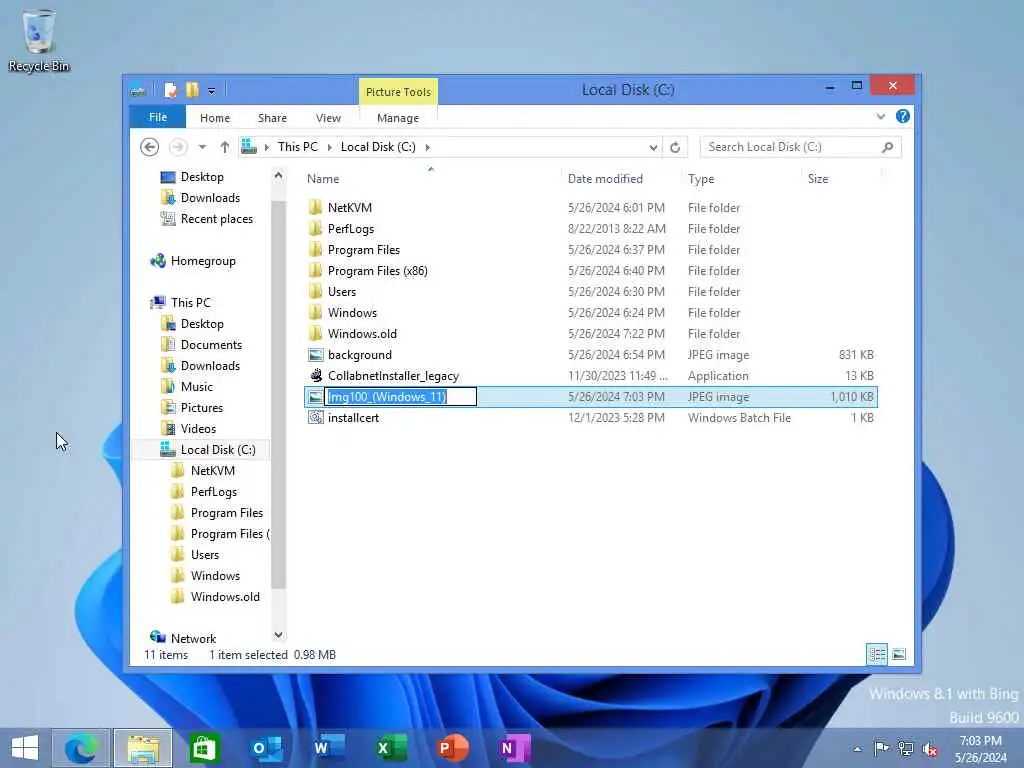Viewport: 1024px width, 768px height.
Task: Select Program Files folder in file list
Action: point(364,249)
